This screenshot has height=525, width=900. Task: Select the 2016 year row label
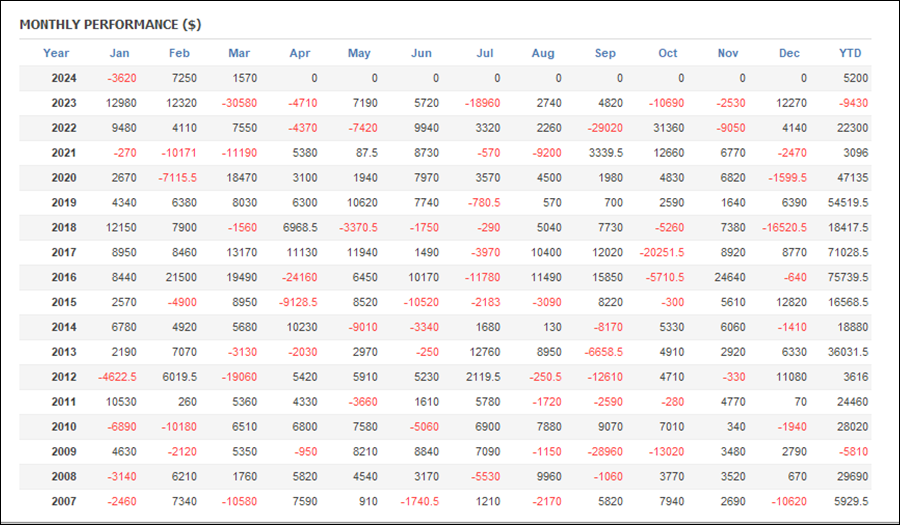[x=64, y=277]
